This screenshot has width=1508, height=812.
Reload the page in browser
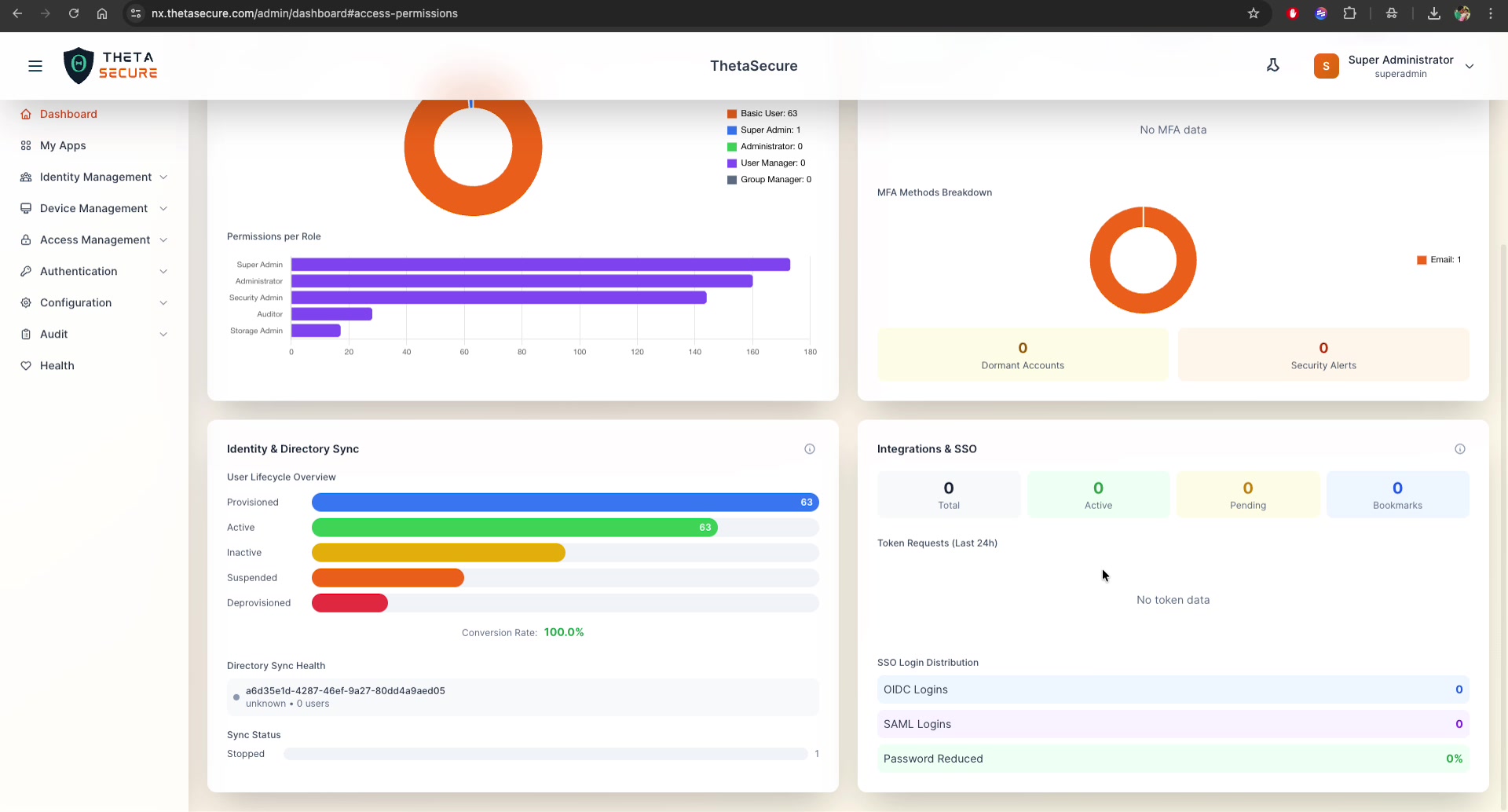(x=74, y=13)
